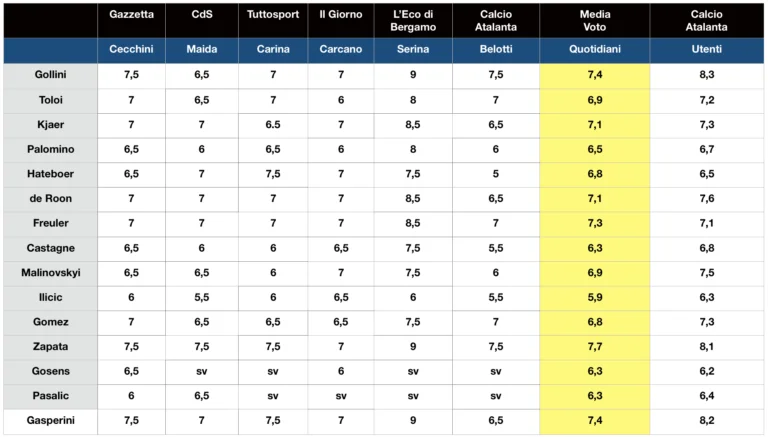This screenshot has height=437, width=768.
Task: Click Kjaer's Carina rating cell
Action: [273, 125]
